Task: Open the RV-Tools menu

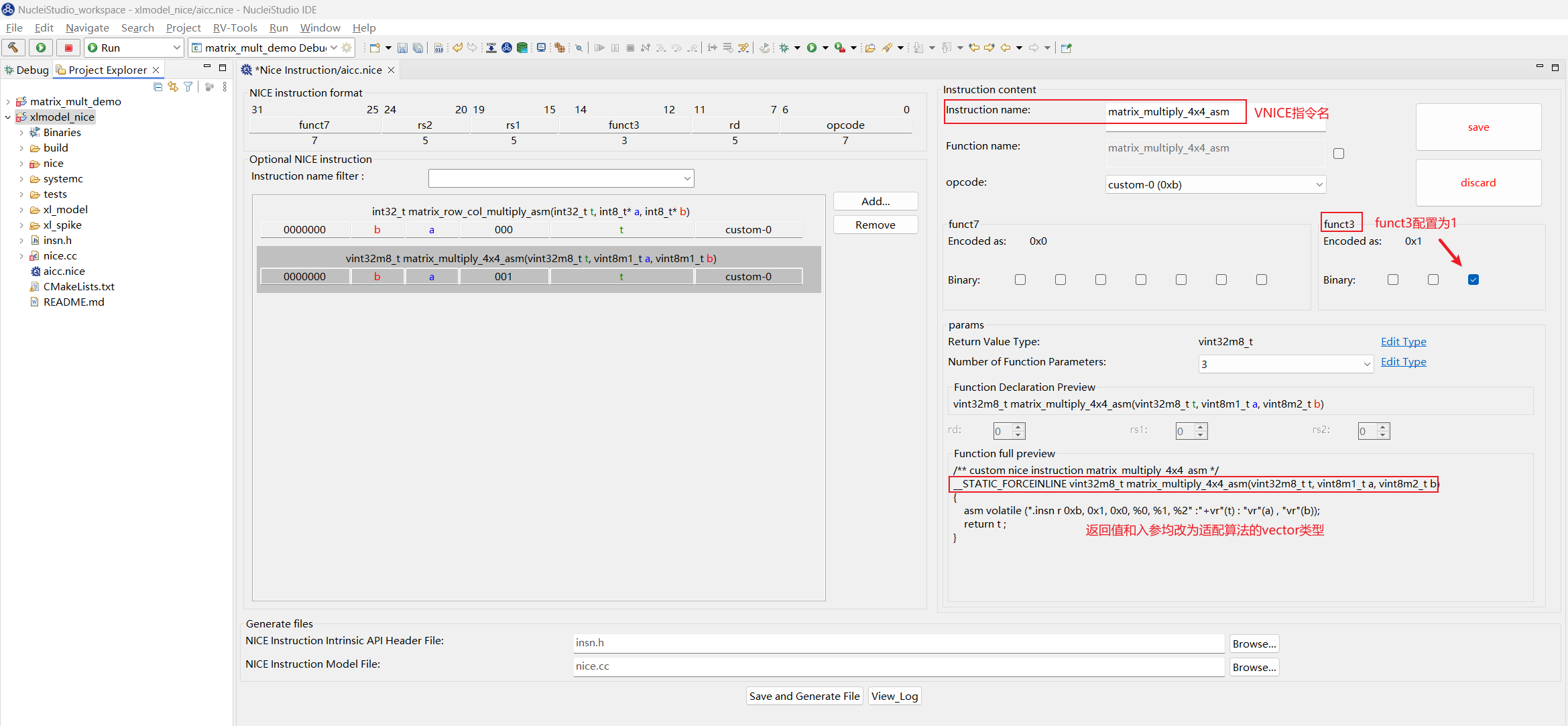Action: tap(235, 27)
